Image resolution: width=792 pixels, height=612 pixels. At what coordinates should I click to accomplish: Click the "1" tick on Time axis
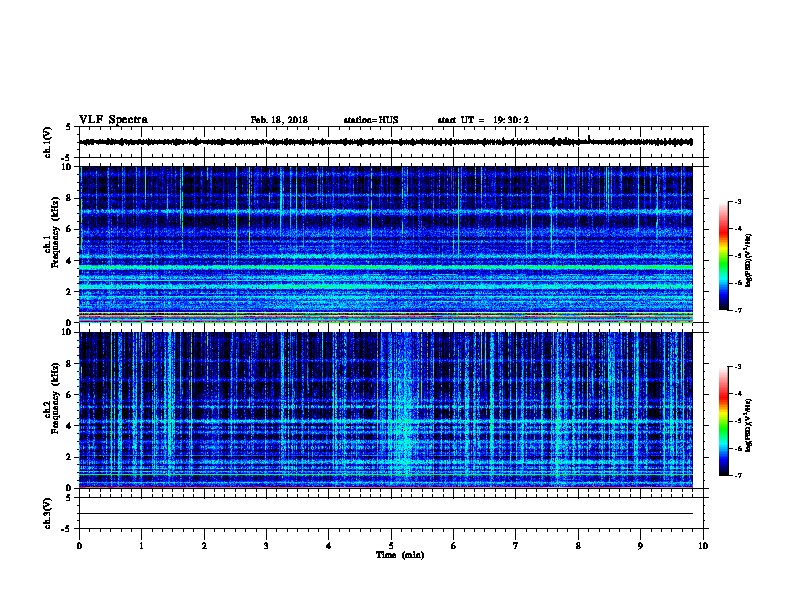pyautogui.click(x=141, y=546)
